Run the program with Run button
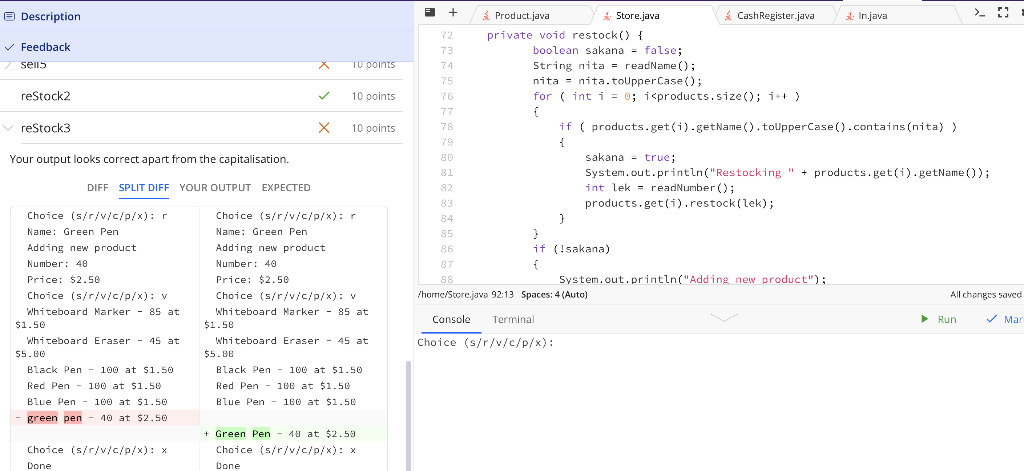1024x471 pixels. click(938, 319)
